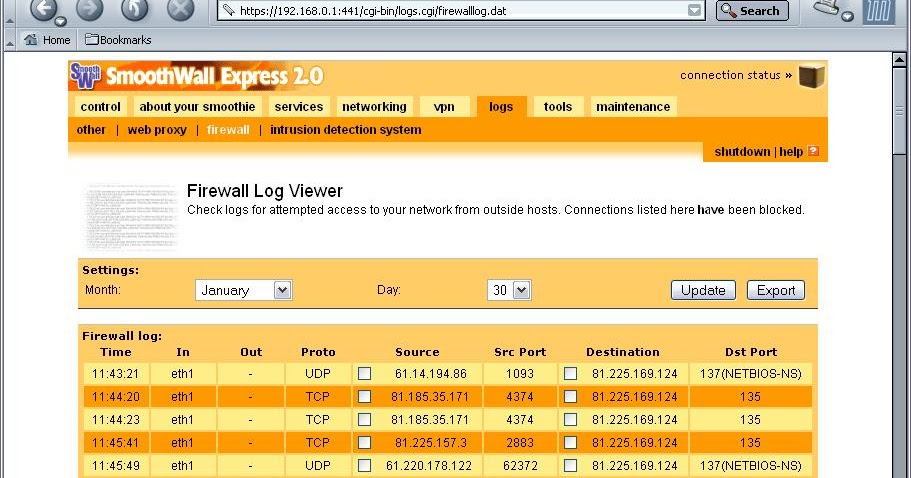
Task: Click the firewall submenu link
Action: tap(228, 130)
